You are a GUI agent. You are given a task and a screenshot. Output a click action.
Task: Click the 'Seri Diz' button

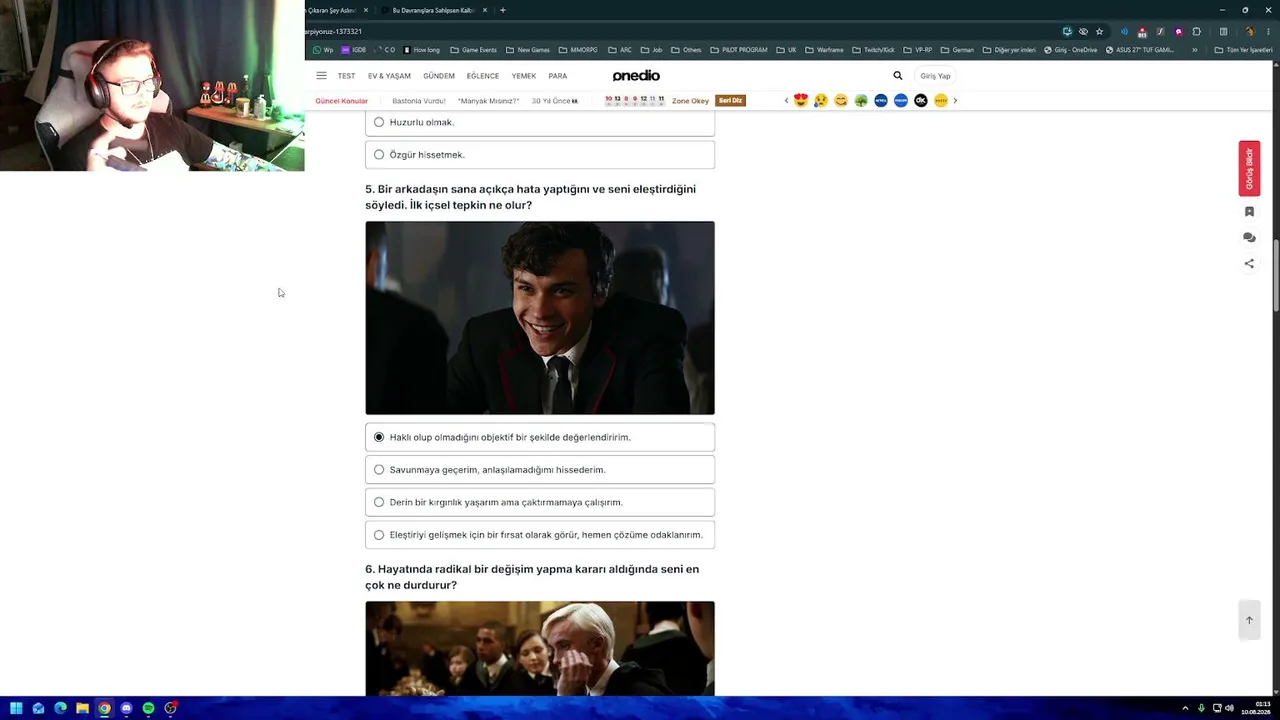[730, 100]
